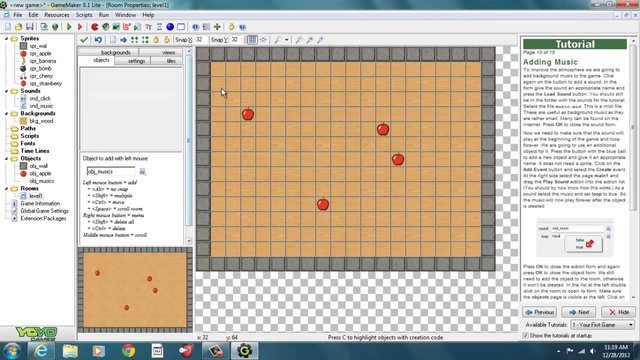Collapse the Objects folder
The image size is (640, 360).
click(x=6, y=158)
